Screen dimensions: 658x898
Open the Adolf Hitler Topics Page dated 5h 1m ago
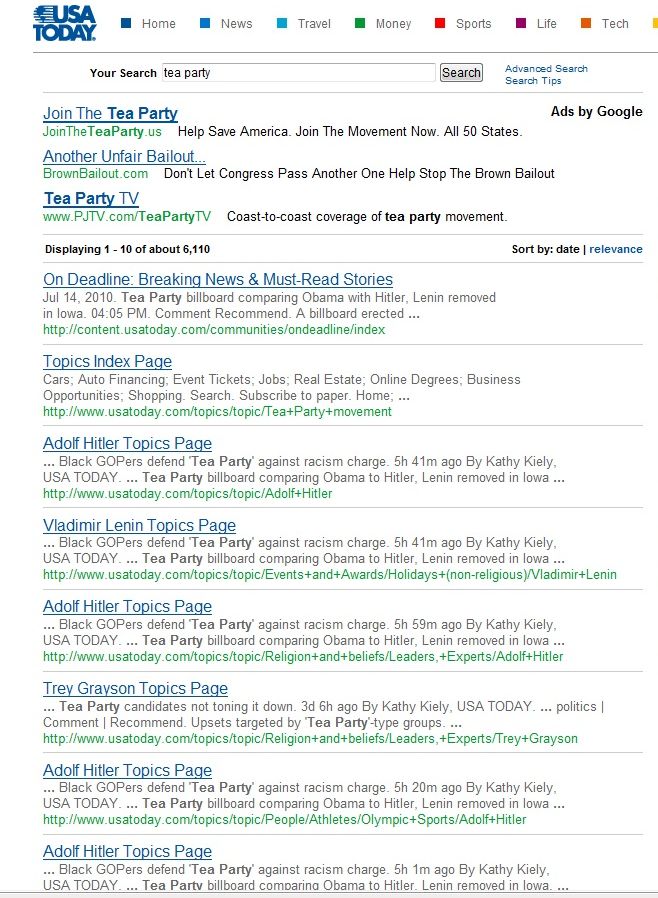pyautogui.click(x=128, y=852)
